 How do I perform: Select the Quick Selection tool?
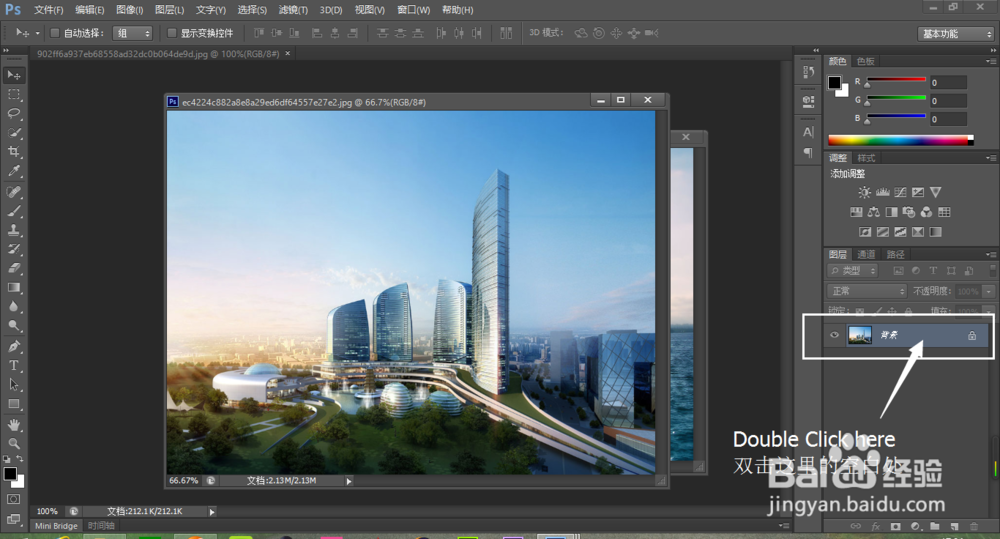pos(13,133)
